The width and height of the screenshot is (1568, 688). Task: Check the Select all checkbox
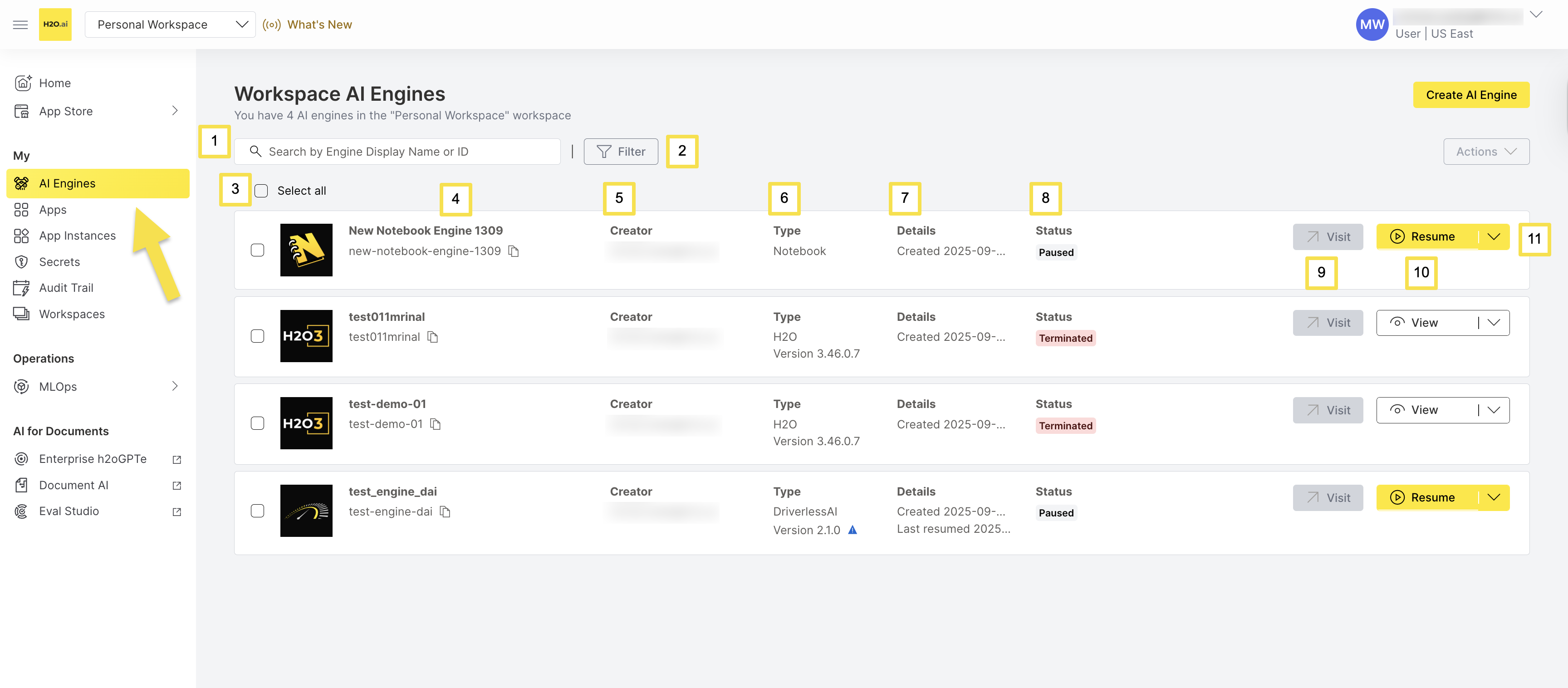(x=261, y=191)
